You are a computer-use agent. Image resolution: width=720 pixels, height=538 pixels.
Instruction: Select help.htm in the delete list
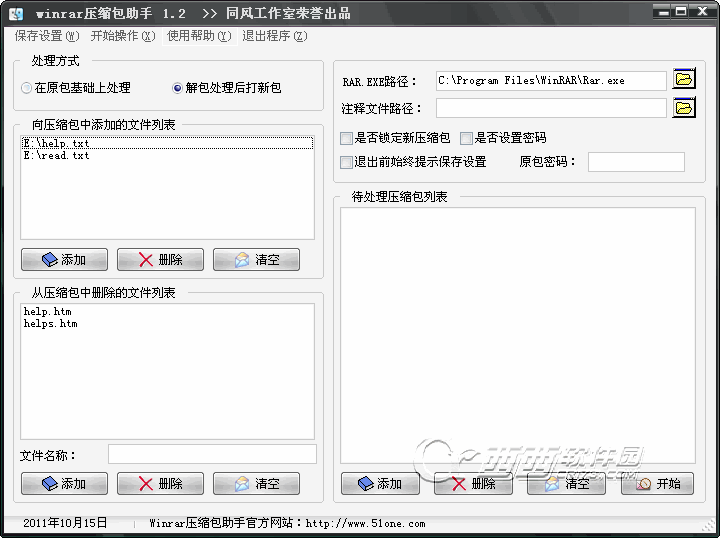click(167, 311)
